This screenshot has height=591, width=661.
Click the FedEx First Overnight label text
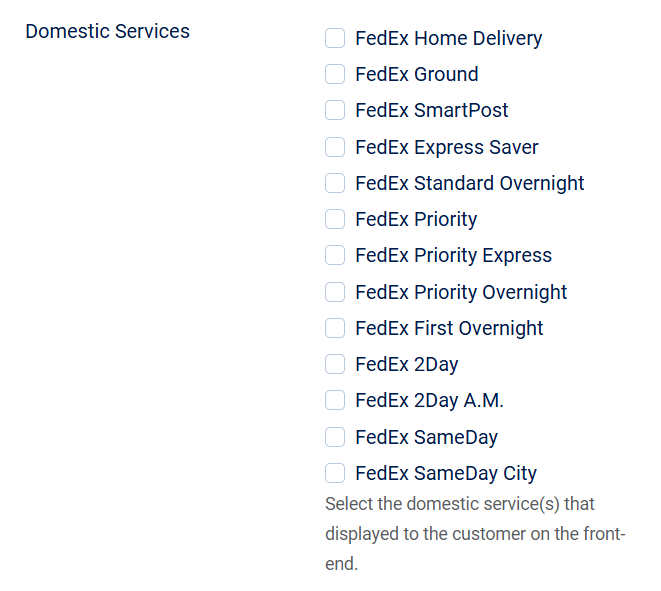449,329
